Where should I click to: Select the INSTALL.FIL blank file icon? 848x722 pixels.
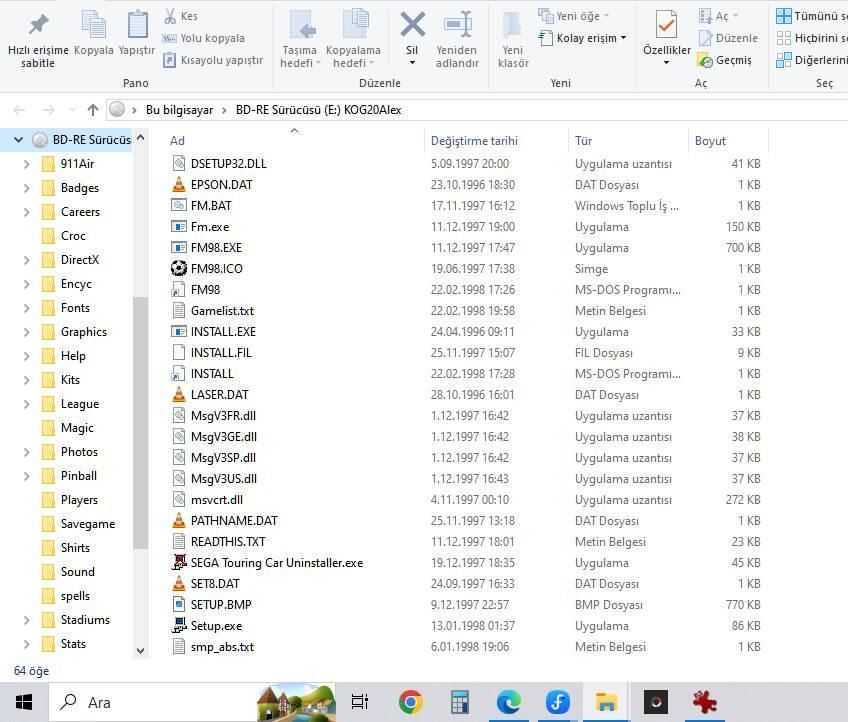(x=178, y=353)
